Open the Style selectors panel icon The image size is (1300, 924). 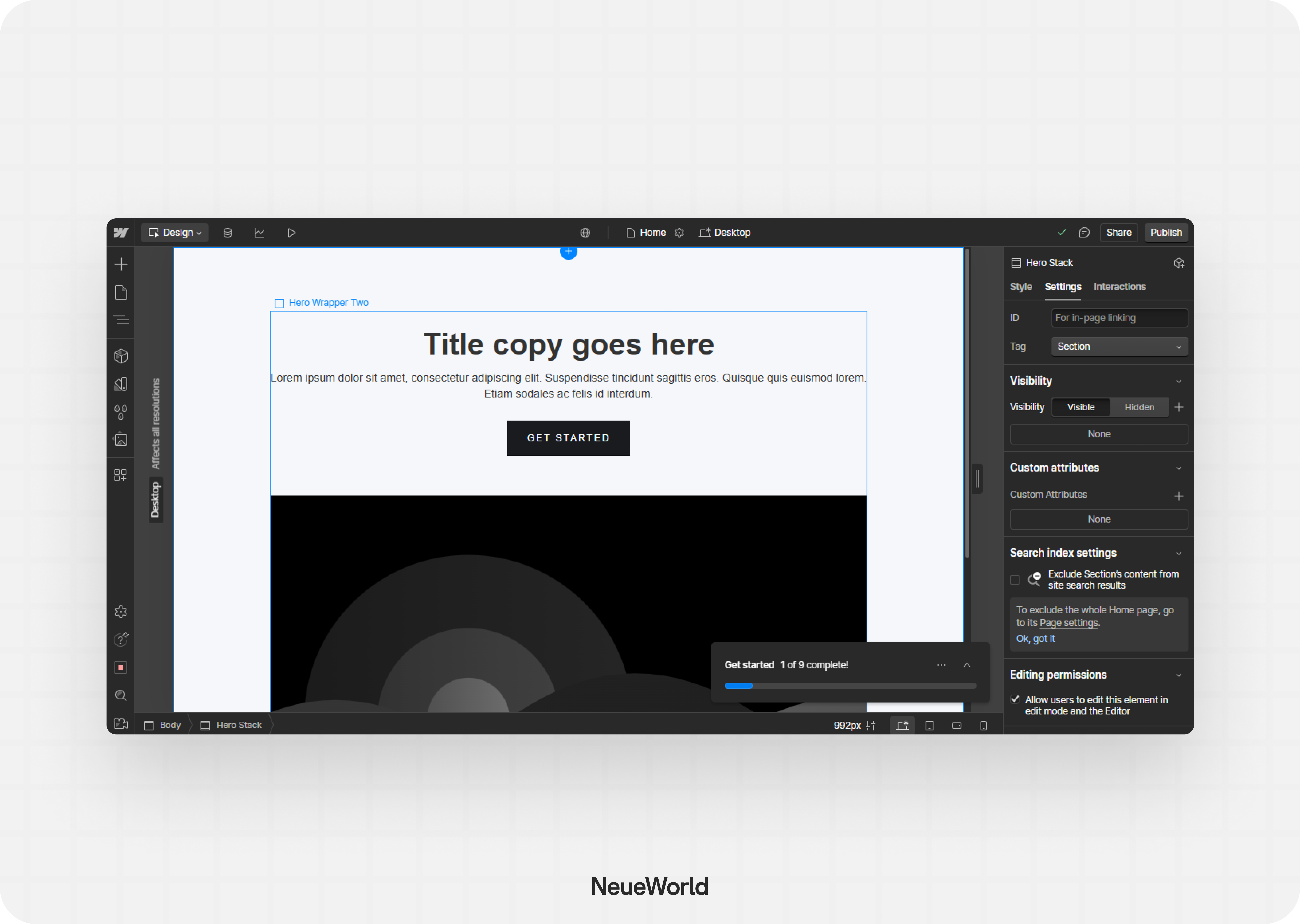pyautogui.click(x=121, y=384)
